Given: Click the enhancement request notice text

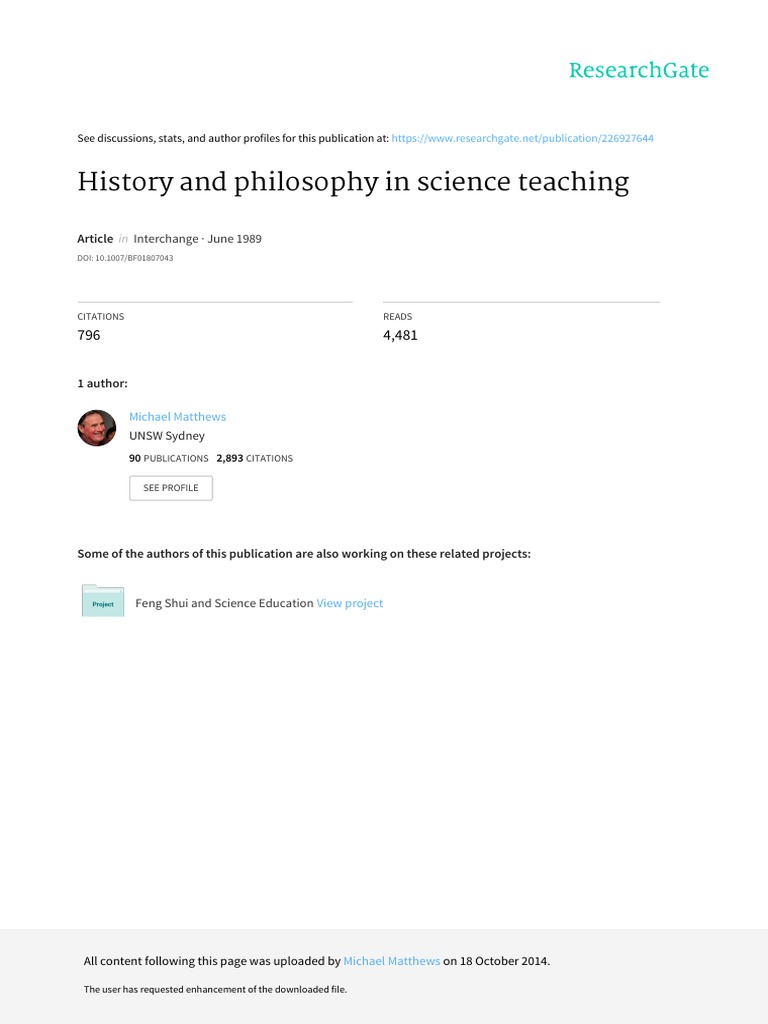Looking at the screenshot, I should 215,989.
